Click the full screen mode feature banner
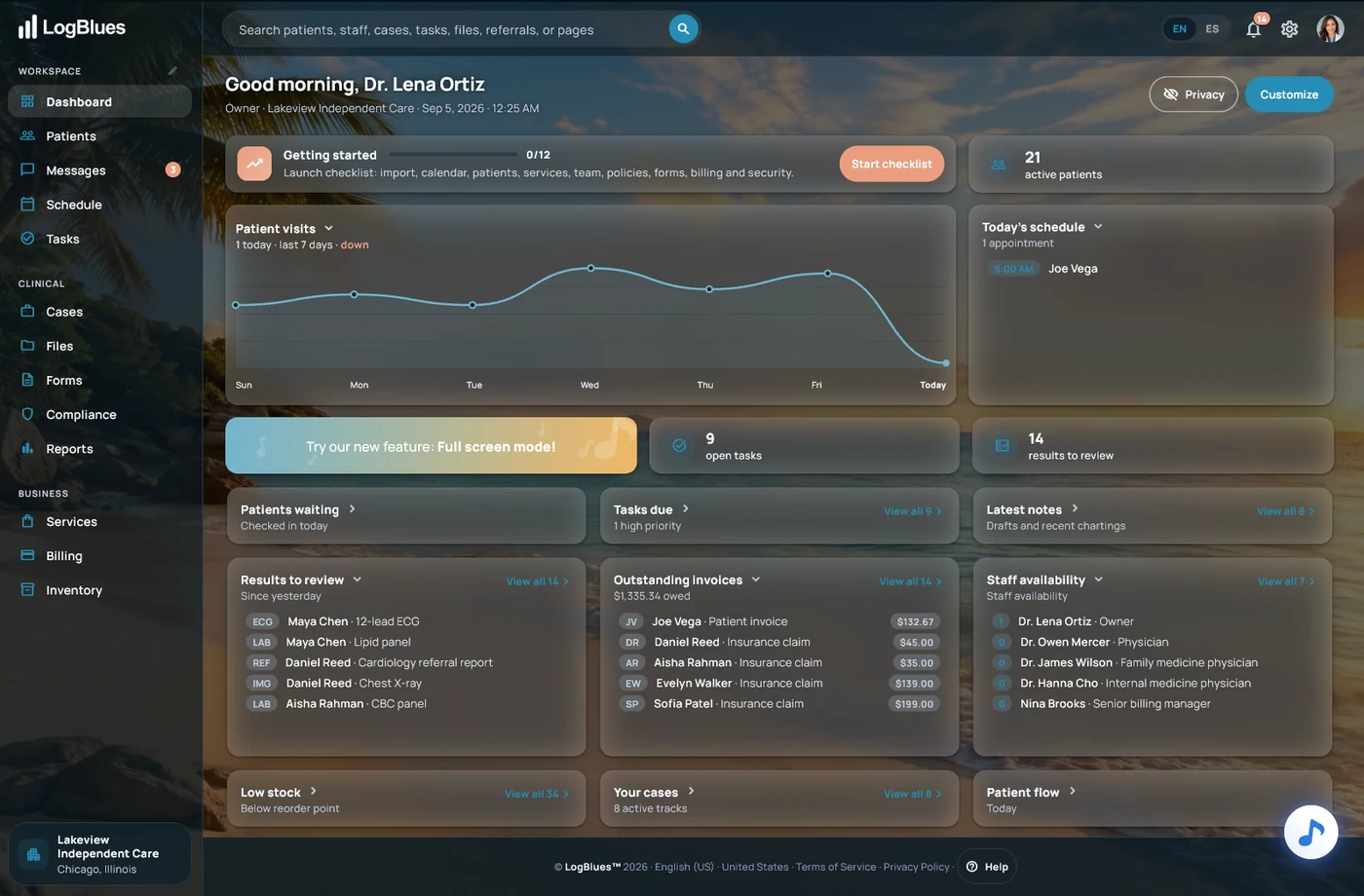Screen dimensions: 1364x896 431,446
